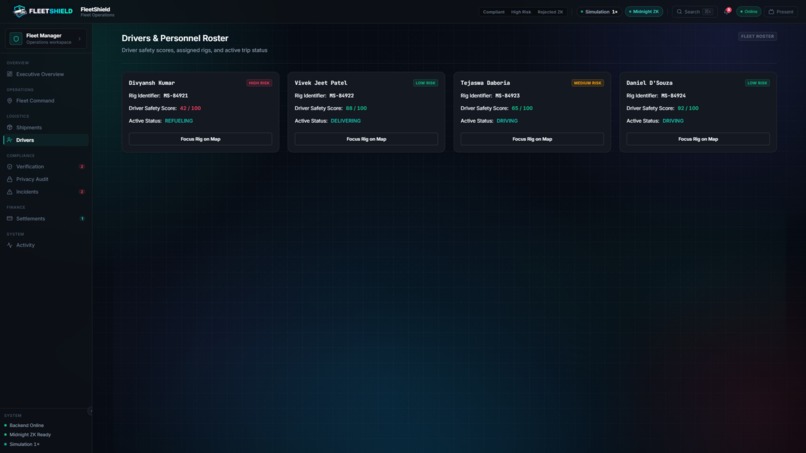The height and width of the screenshot is (453, 806).
Task: Click LOW RISK badge on Vivek Jeet Patel
Action: [x=426, y=83]
